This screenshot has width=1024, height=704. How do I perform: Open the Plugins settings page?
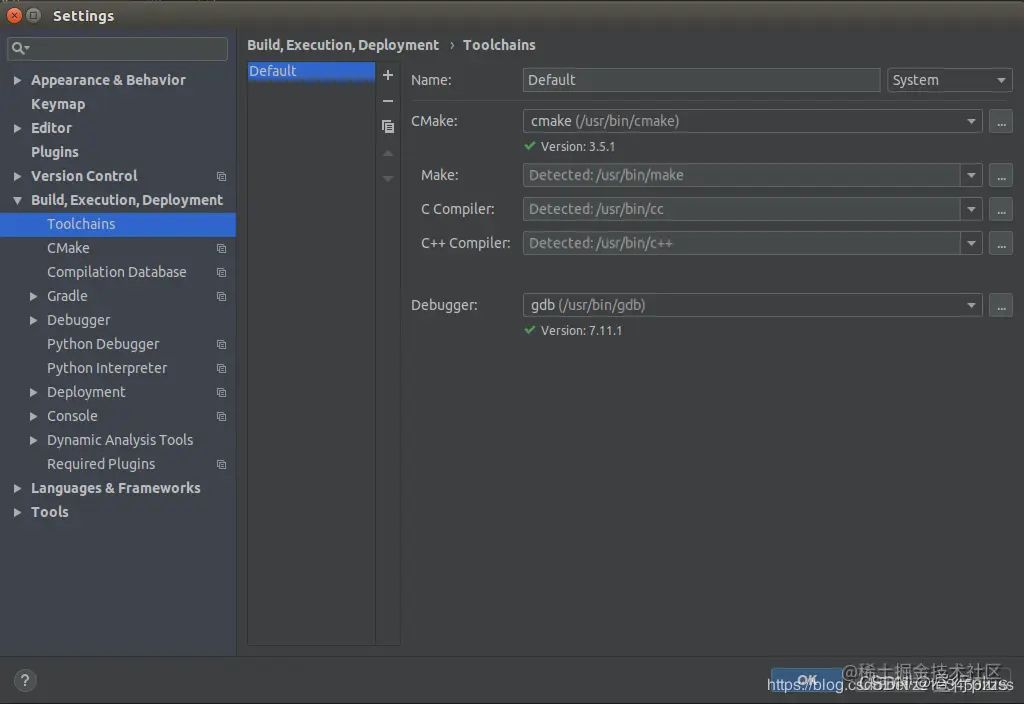coord(55,152)
